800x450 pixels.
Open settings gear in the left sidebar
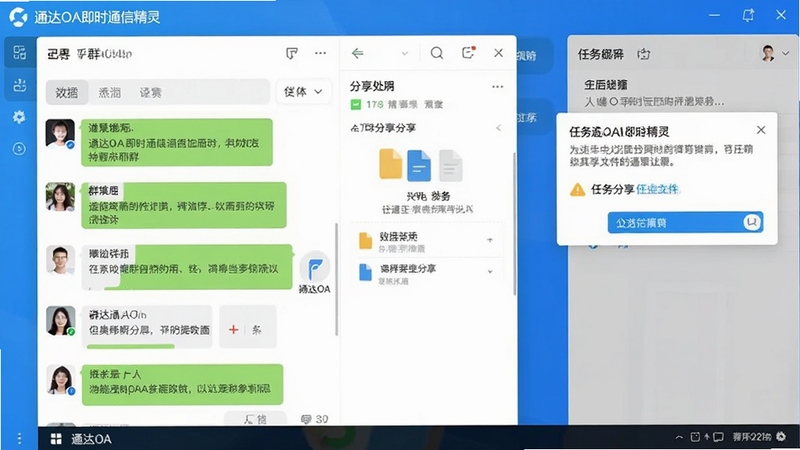(19, 117)
